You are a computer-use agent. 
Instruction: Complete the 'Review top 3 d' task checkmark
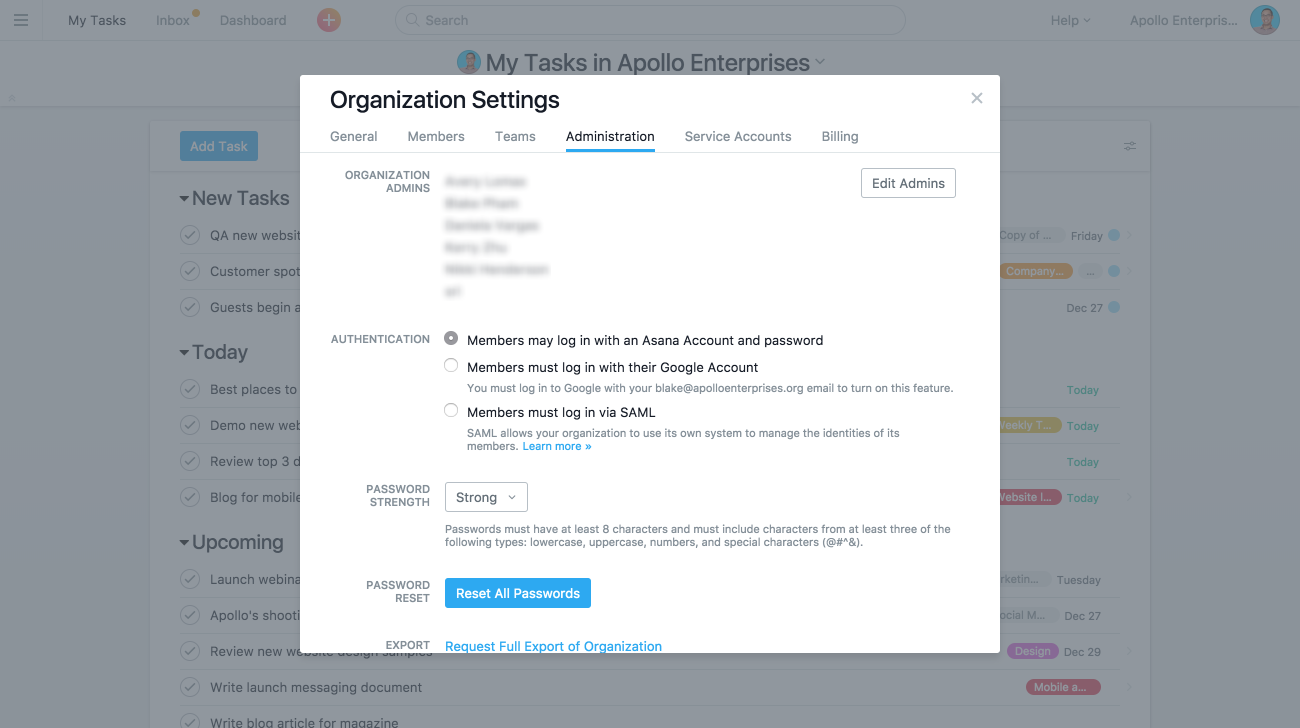point(190,461)
